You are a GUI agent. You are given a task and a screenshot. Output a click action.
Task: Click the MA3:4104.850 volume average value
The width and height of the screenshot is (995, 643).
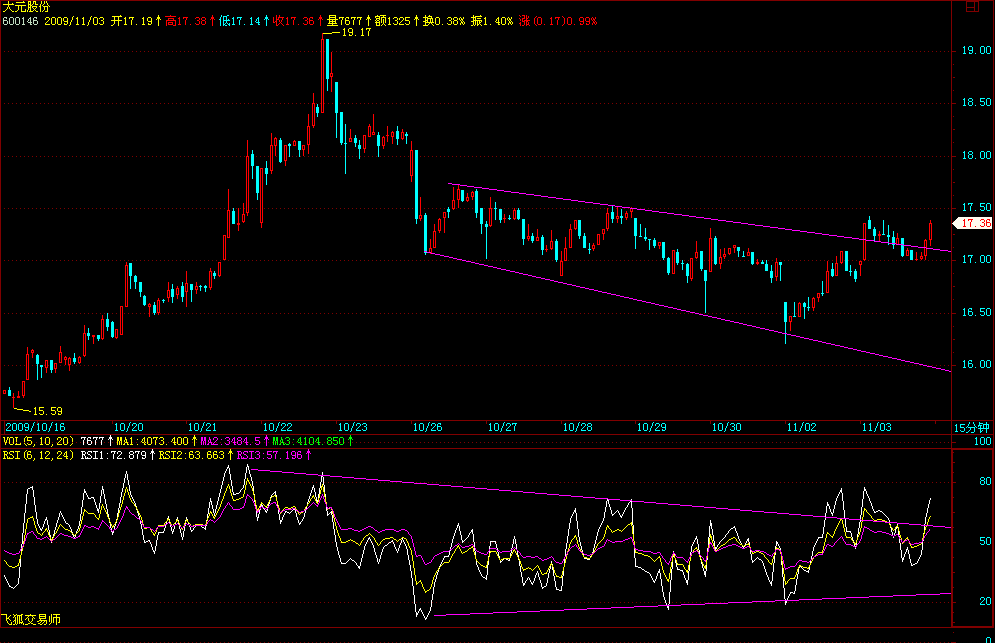coord(308,441)
